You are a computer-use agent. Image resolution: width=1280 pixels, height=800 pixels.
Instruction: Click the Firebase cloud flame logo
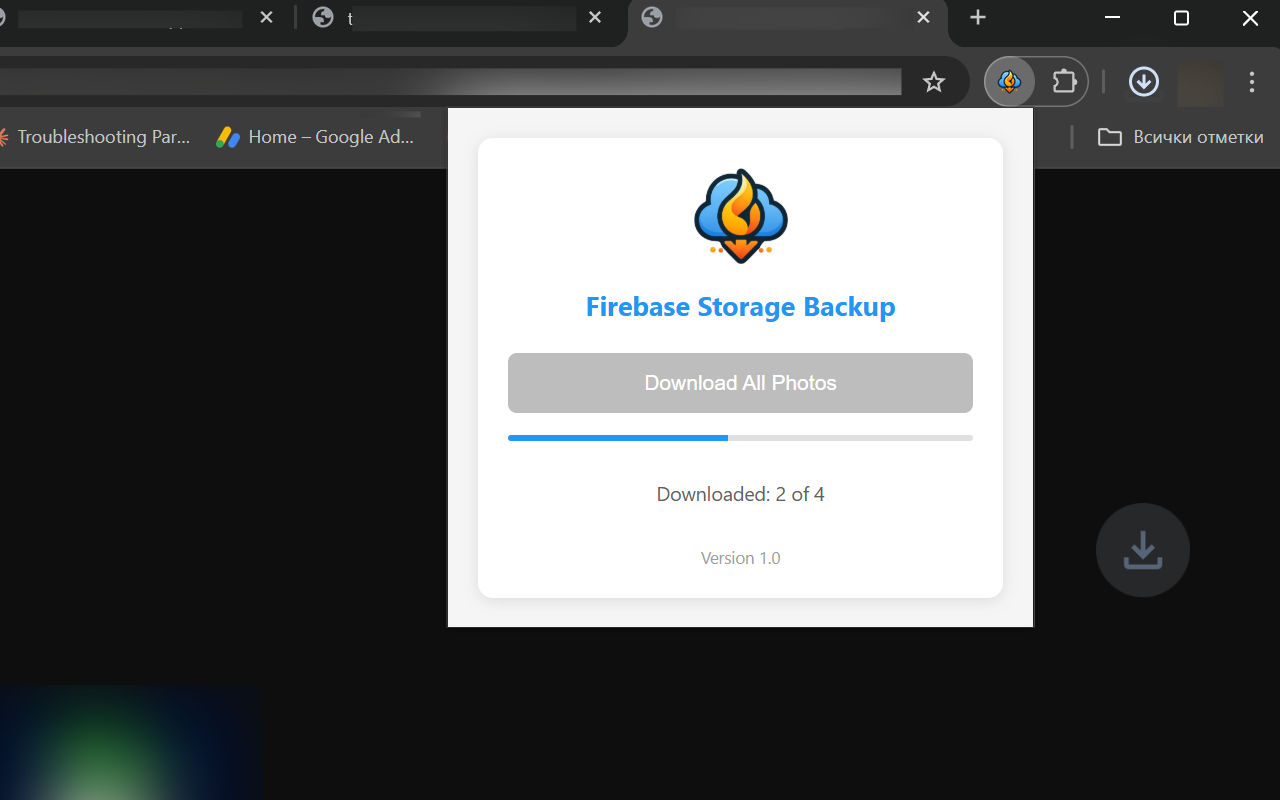[741, 216]
